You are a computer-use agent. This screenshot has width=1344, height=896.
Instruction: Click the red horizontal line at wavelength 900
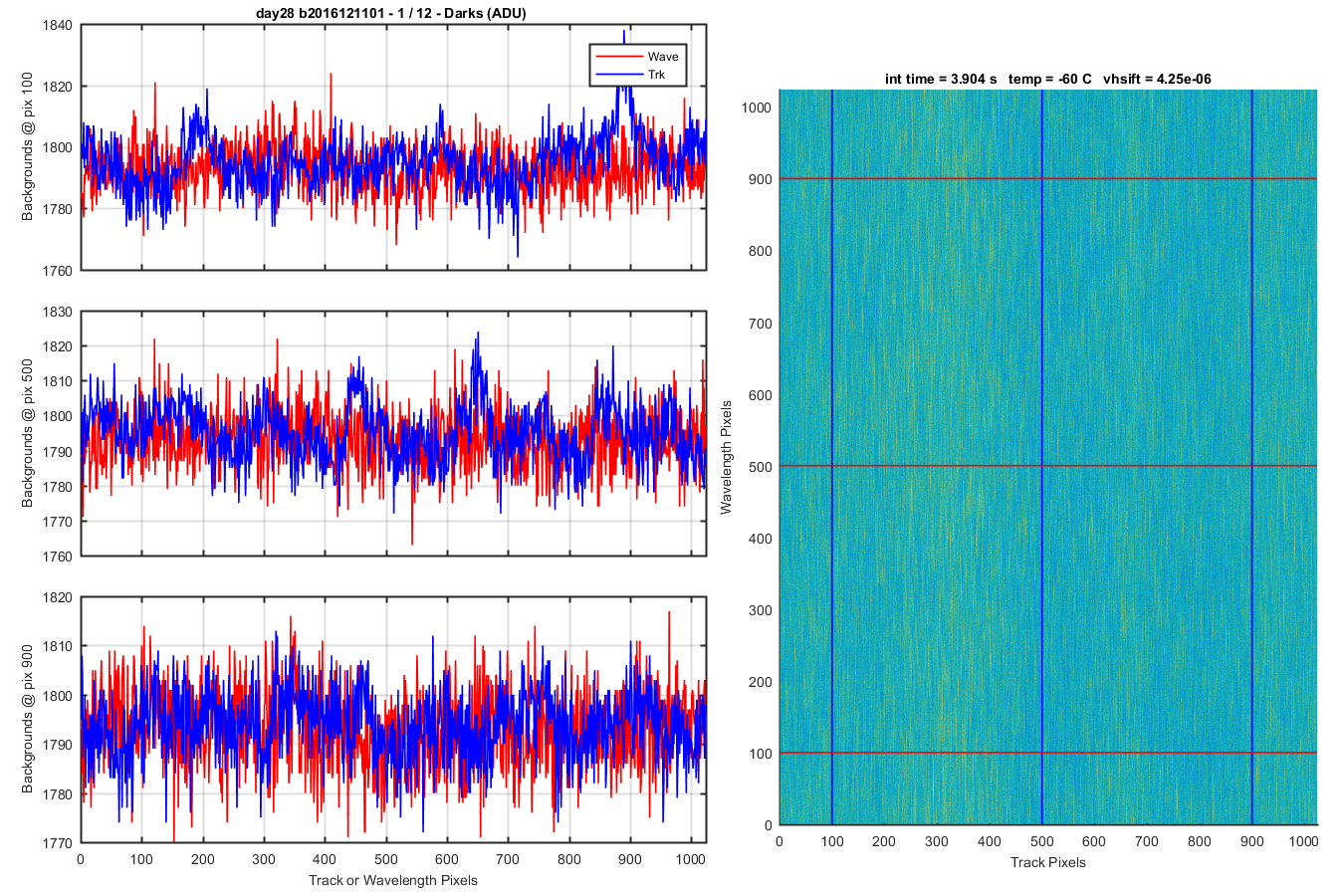[1048, 179]
